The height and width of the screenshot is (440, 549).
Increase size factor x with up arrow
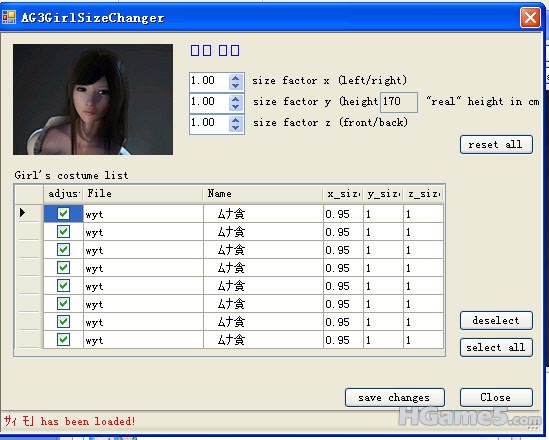(235, 78)
